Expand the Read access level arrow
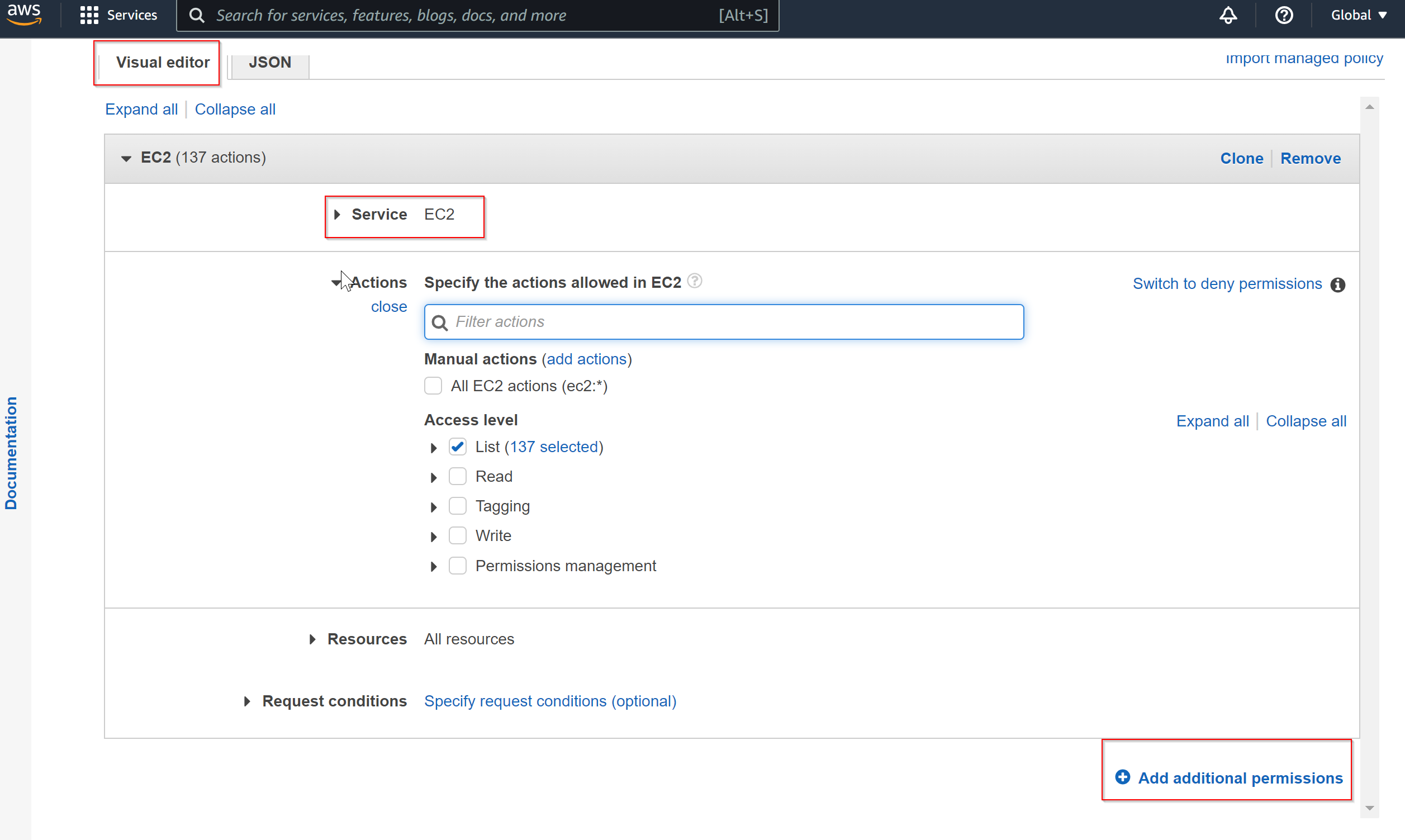The height and width of the screenshot is (840, 1405). pyautogui.click(x=434, y=478)
